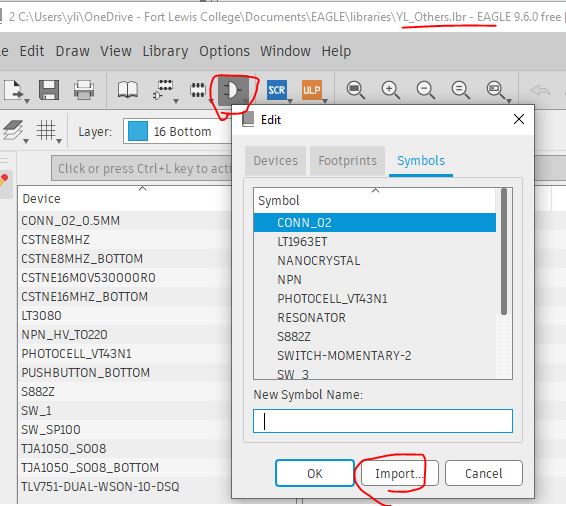Close the Edit dialog

point(519,119)
